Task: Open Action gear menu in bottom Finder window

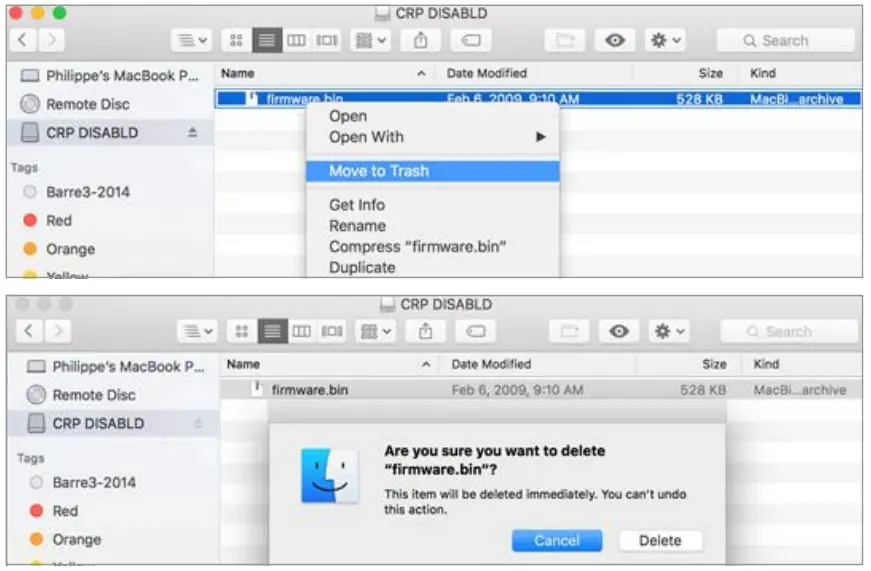Action: (669, 331)
